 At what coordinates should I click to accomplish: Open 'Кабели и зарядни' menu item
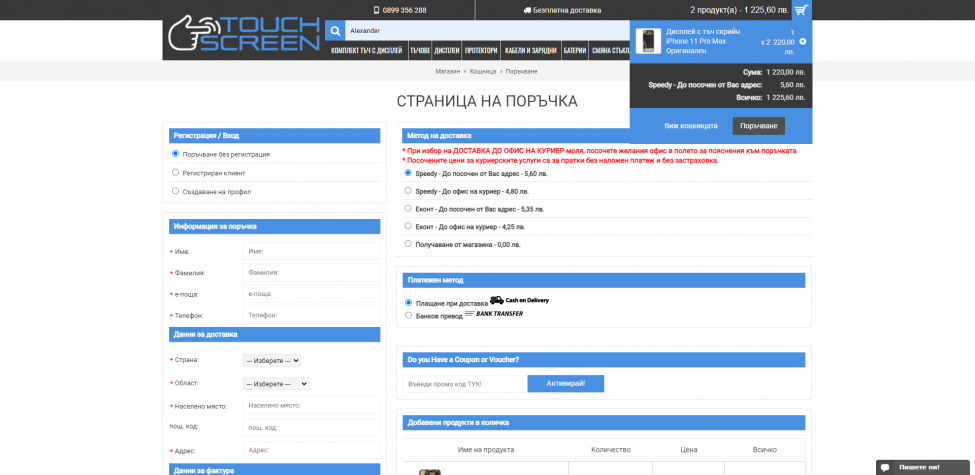click(530, 50)
